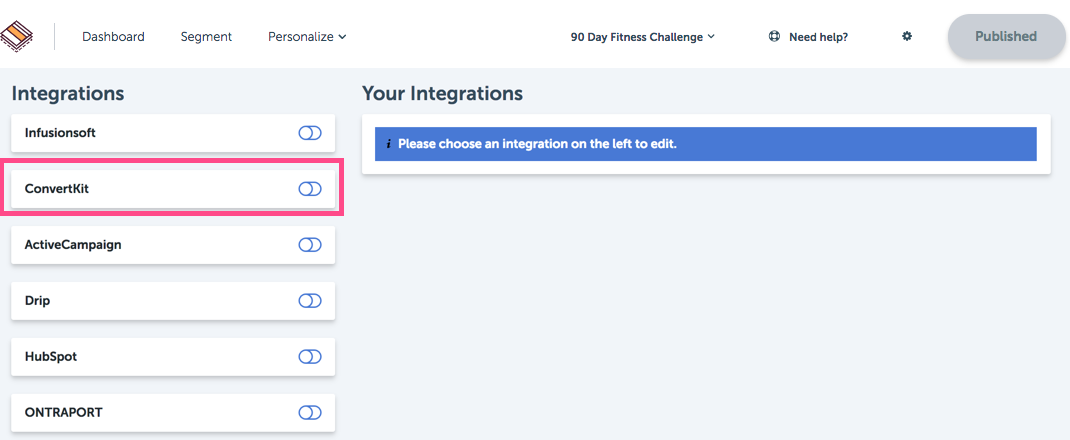Click the Published button

(1006, 36)
